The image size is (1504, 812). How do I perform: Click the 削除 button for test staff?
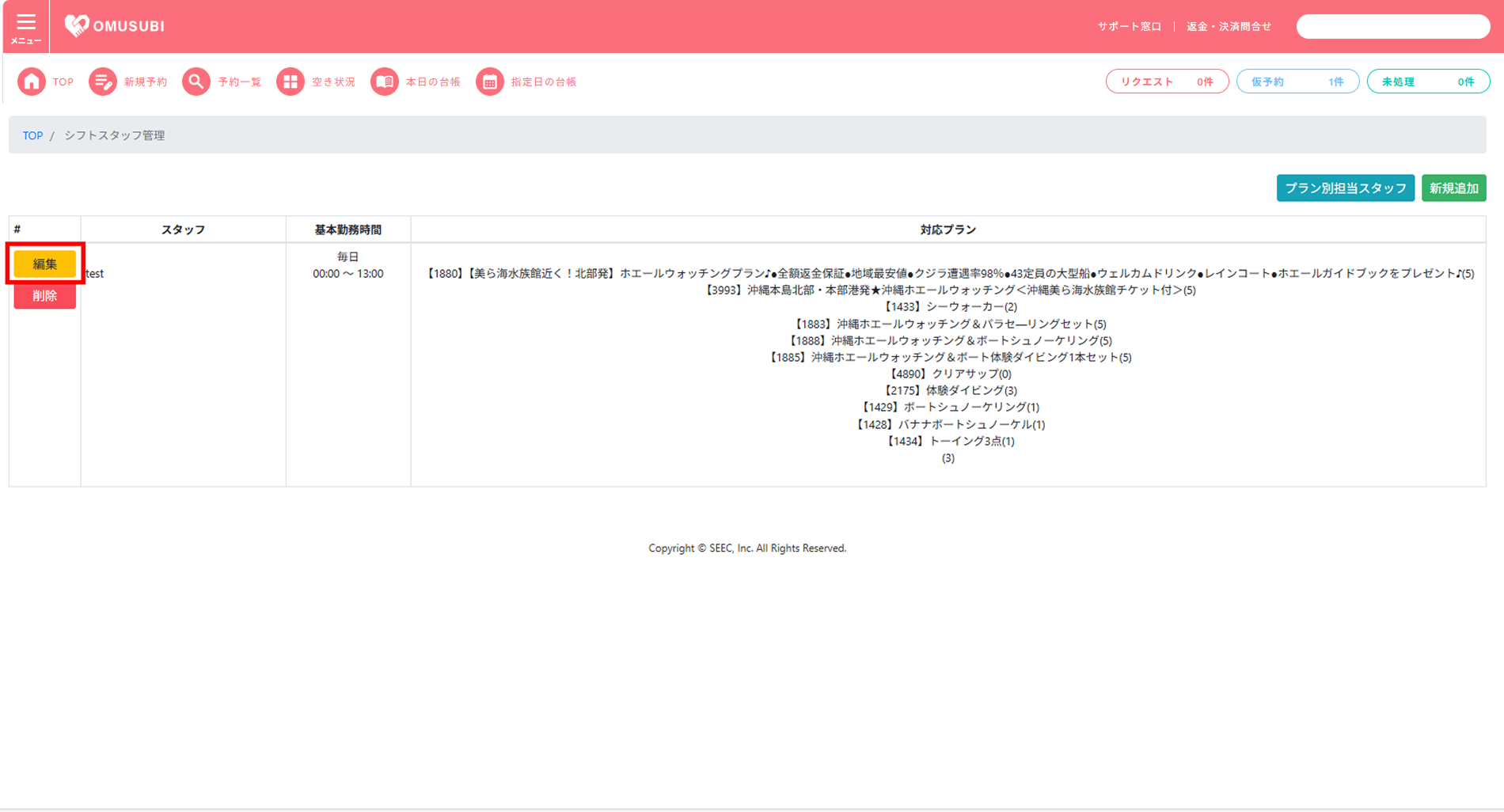click(45, 296)
